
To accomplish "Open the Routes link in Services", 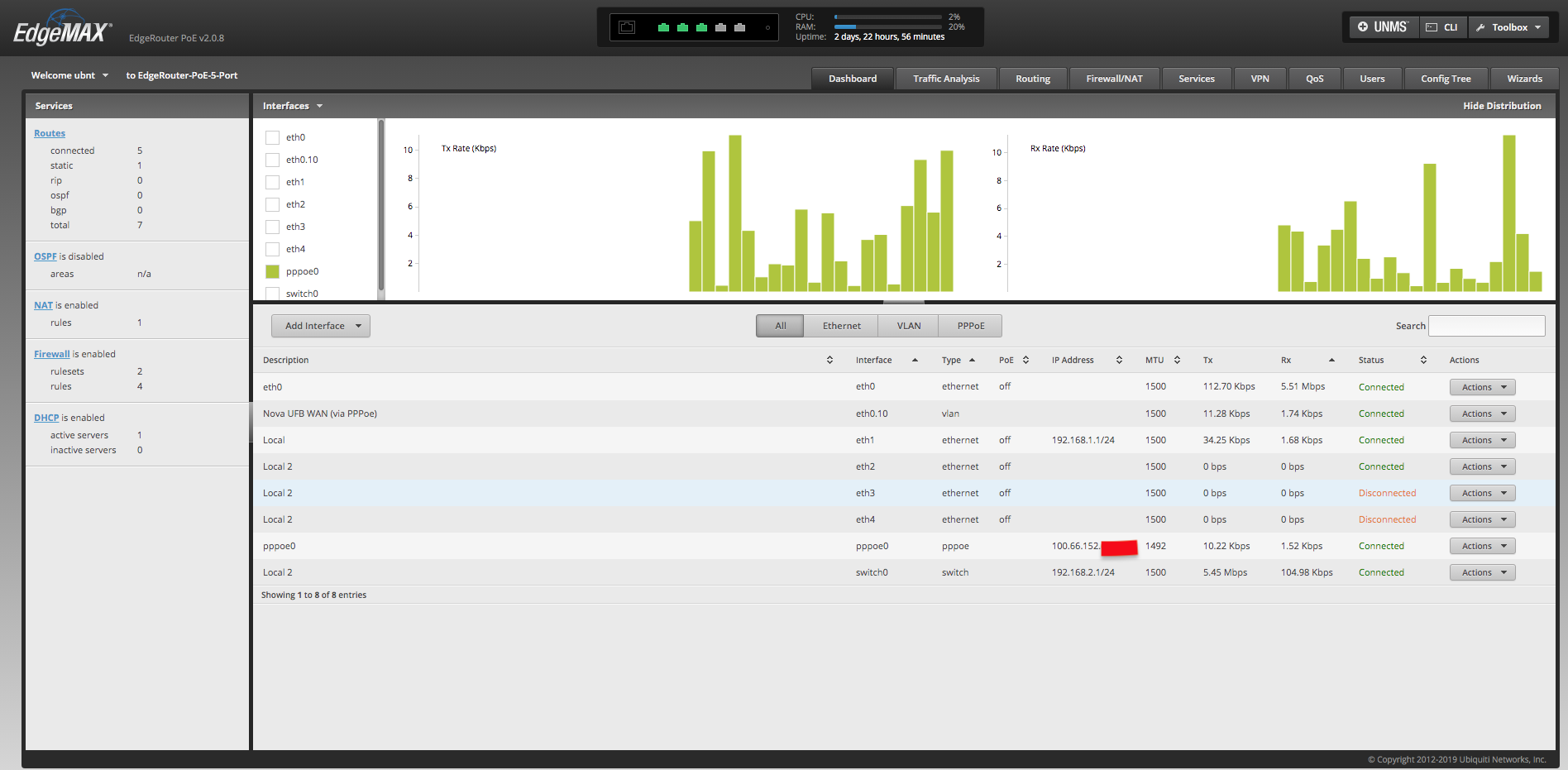I will point(50,133).
